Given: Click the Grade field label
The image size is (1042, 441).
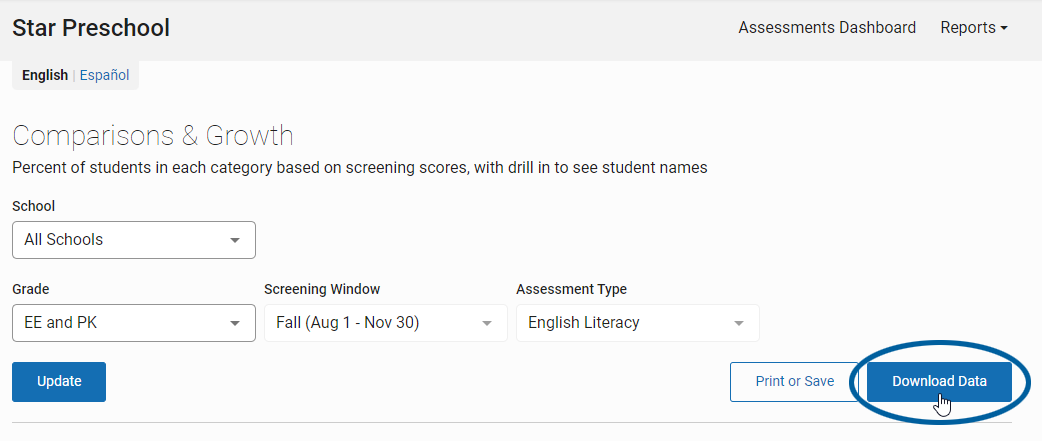Looking at the screenshot, I should 31,289.
